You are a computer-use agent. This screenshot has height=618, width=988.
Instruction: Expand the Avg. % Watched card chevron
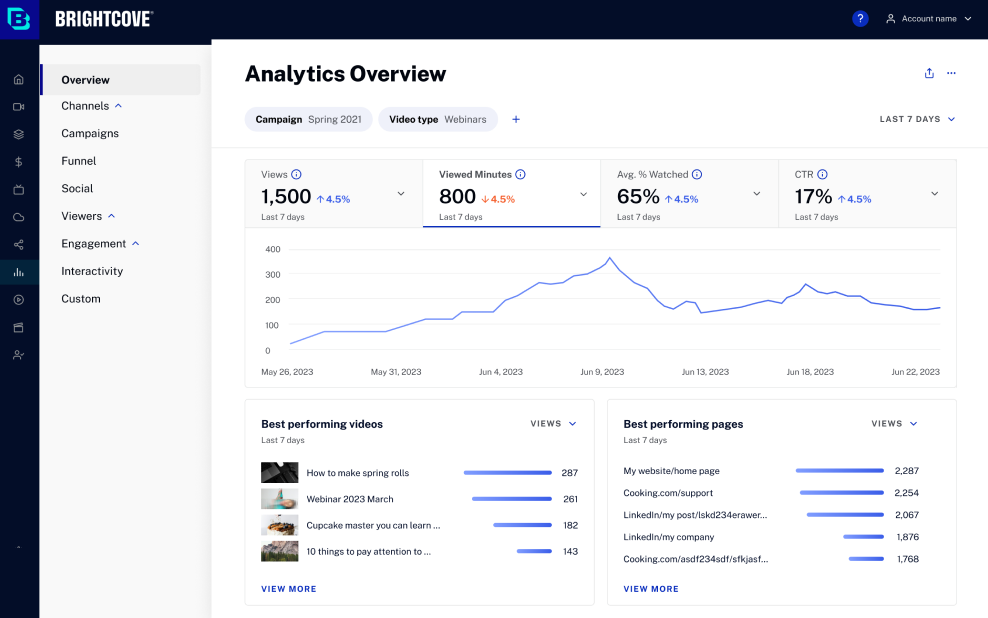point(757,194)
